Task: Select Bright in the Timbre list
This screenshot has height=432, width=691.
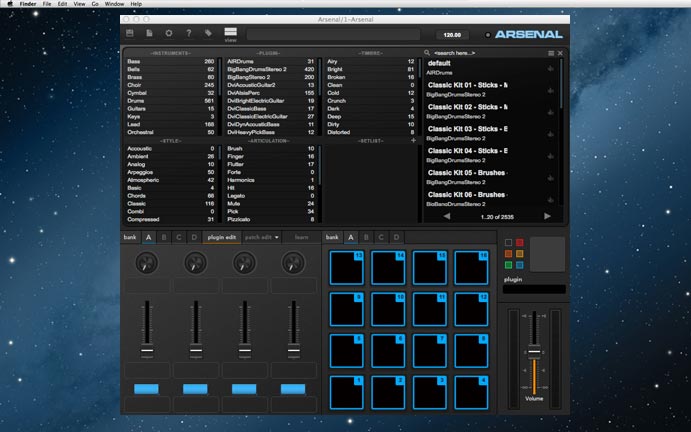Action: [371, 69]
